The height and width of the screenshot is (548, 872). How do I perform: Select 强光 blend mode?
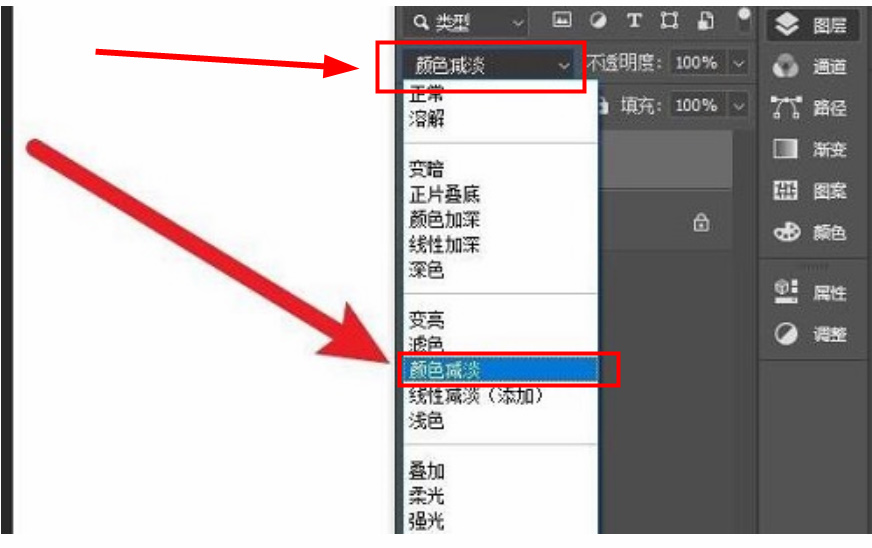[501, 521]
